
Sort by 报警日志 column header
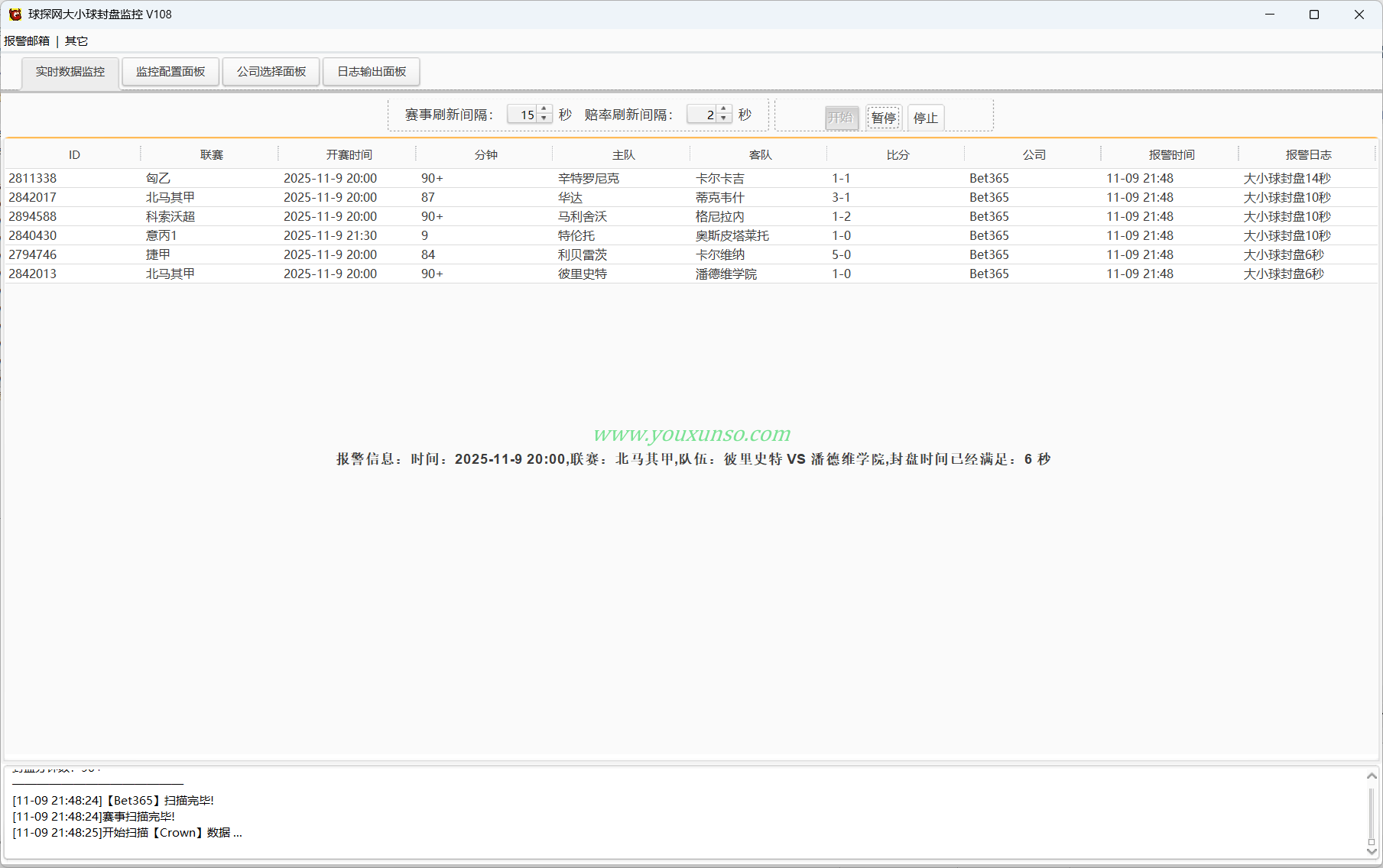pos(1308,155)
